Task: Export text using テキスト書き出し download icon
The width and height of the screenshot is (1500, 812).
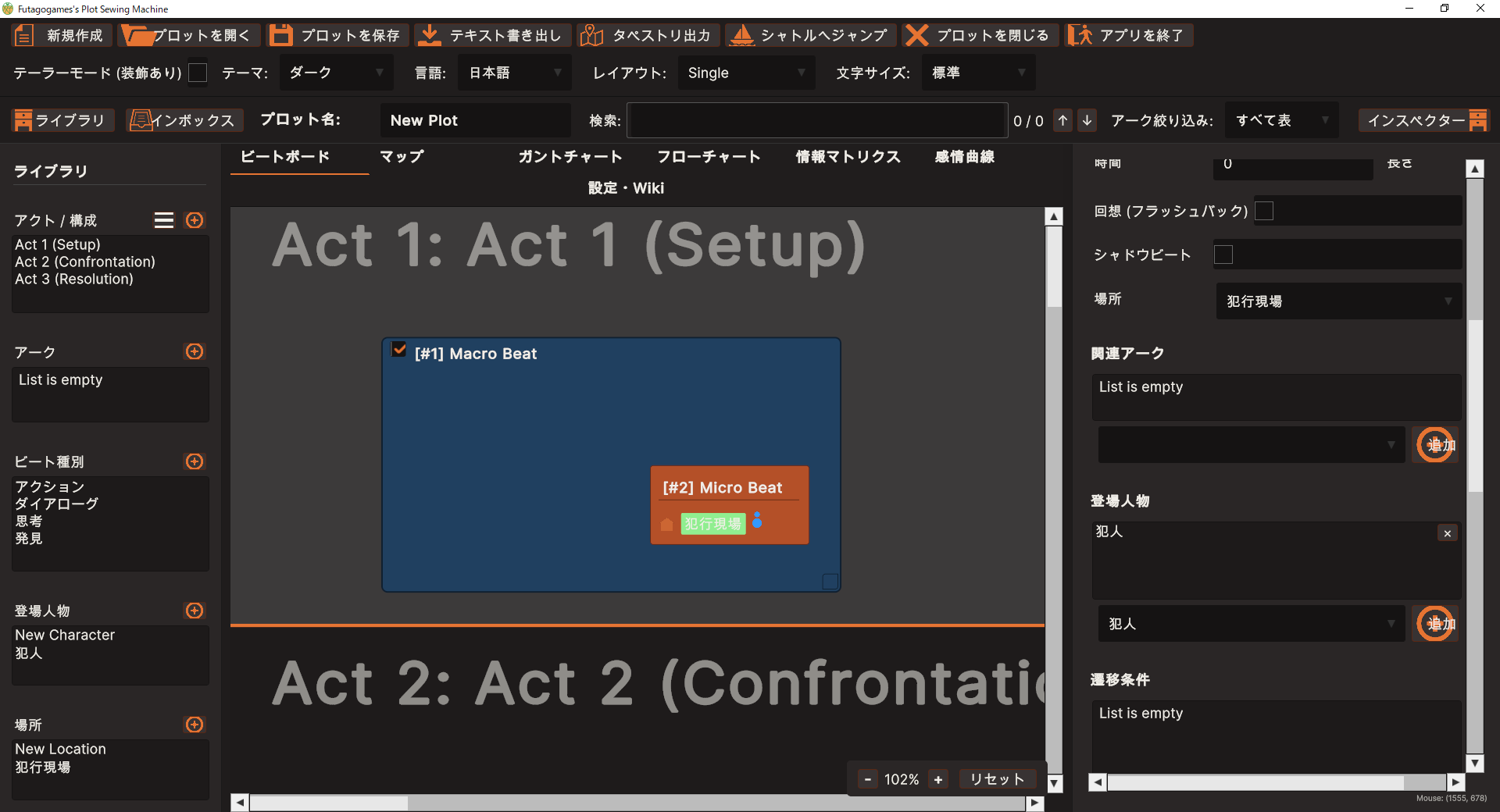Action: [x=428, y=35]
